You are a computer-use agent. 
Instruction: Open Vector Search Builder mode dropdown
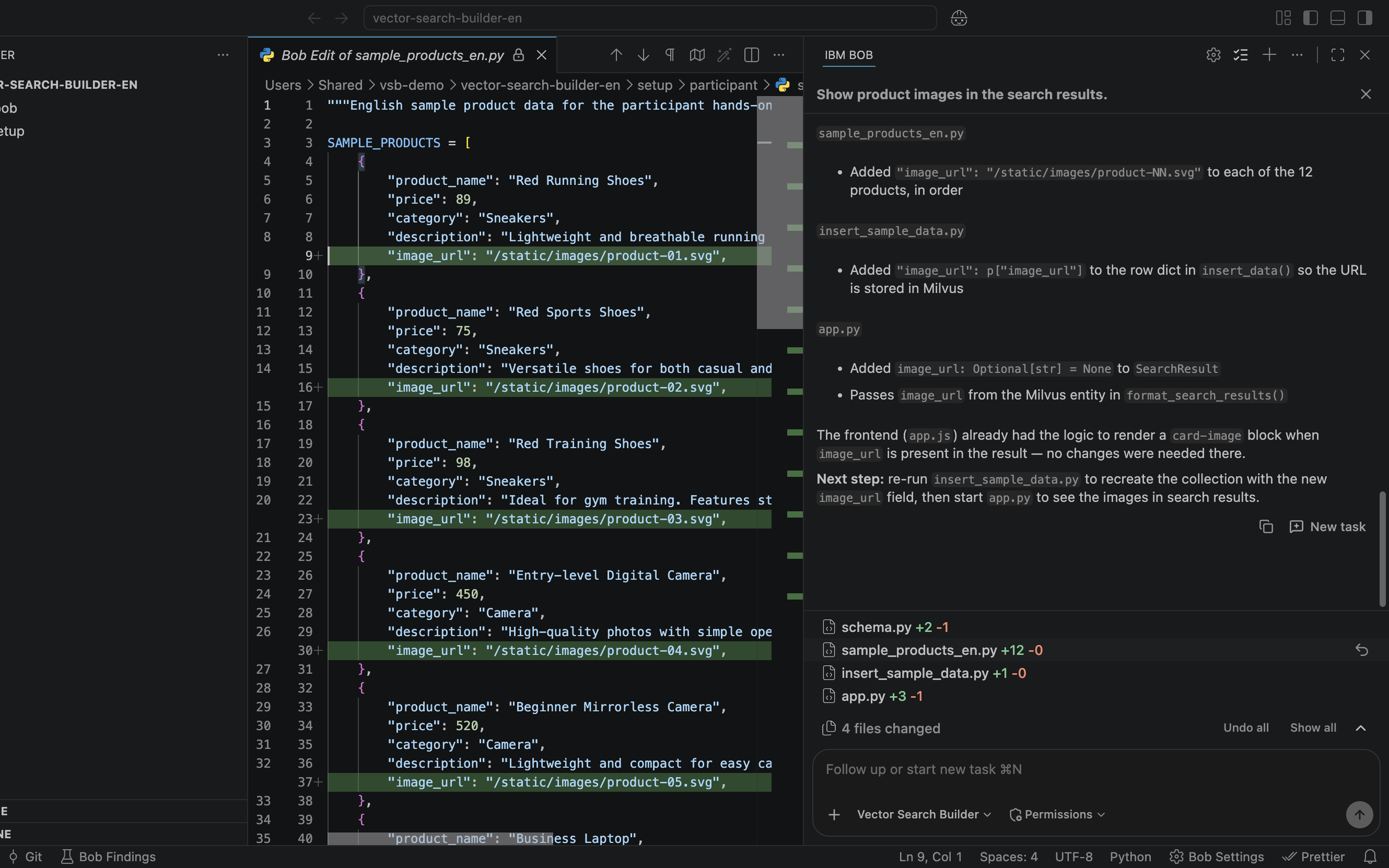pyautogui.click(x=924, y=815)
